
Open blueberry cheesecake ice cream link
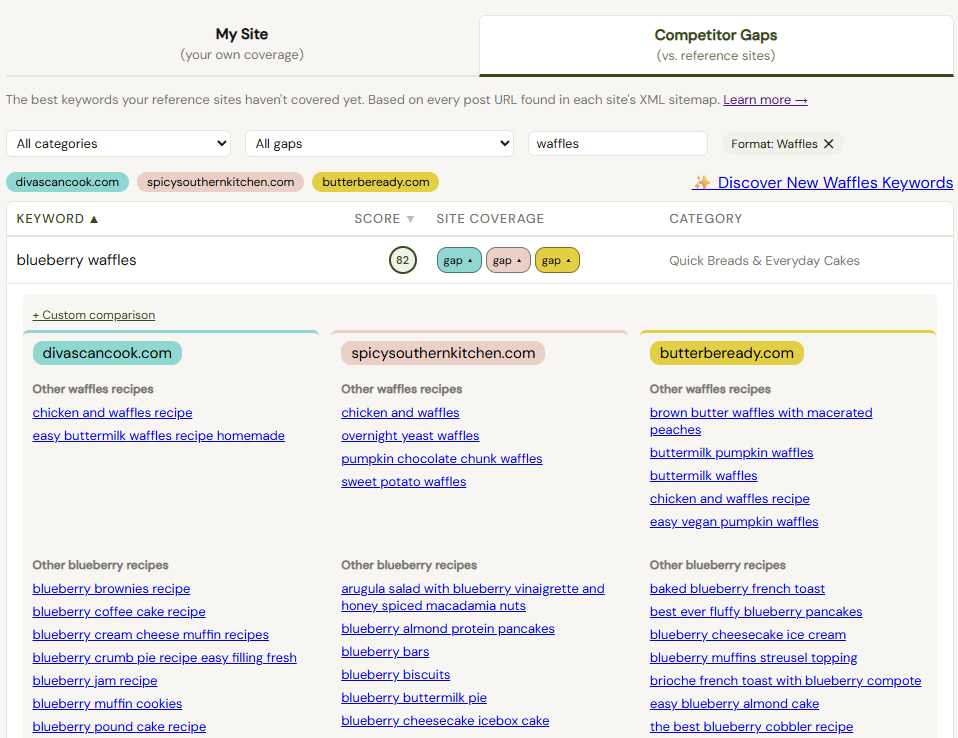pos(748,635)
